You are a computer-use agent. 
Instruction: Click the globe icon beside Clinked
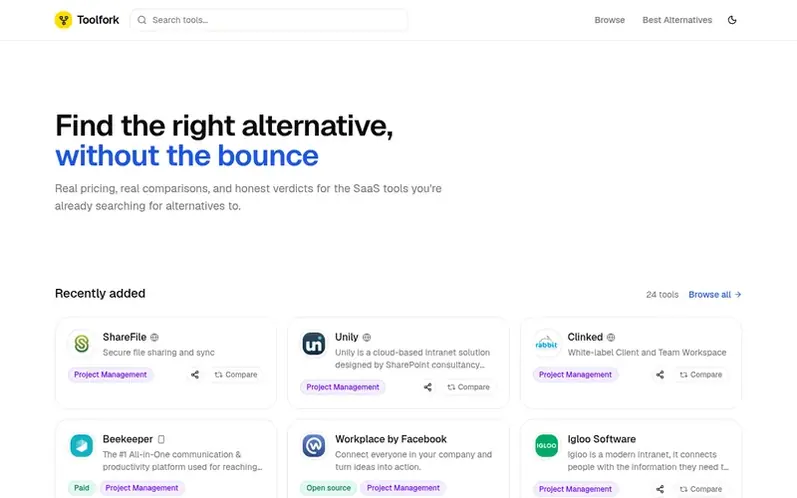click(x=611, y=337)
